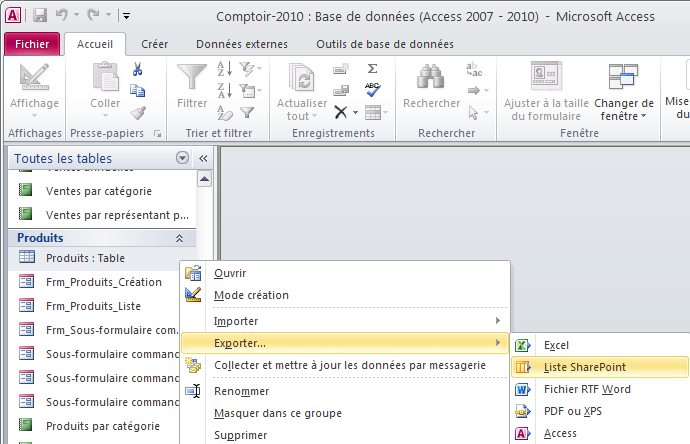Click the Filtrer funnel icon
690x444 pixels.
(x=191, y=78)
